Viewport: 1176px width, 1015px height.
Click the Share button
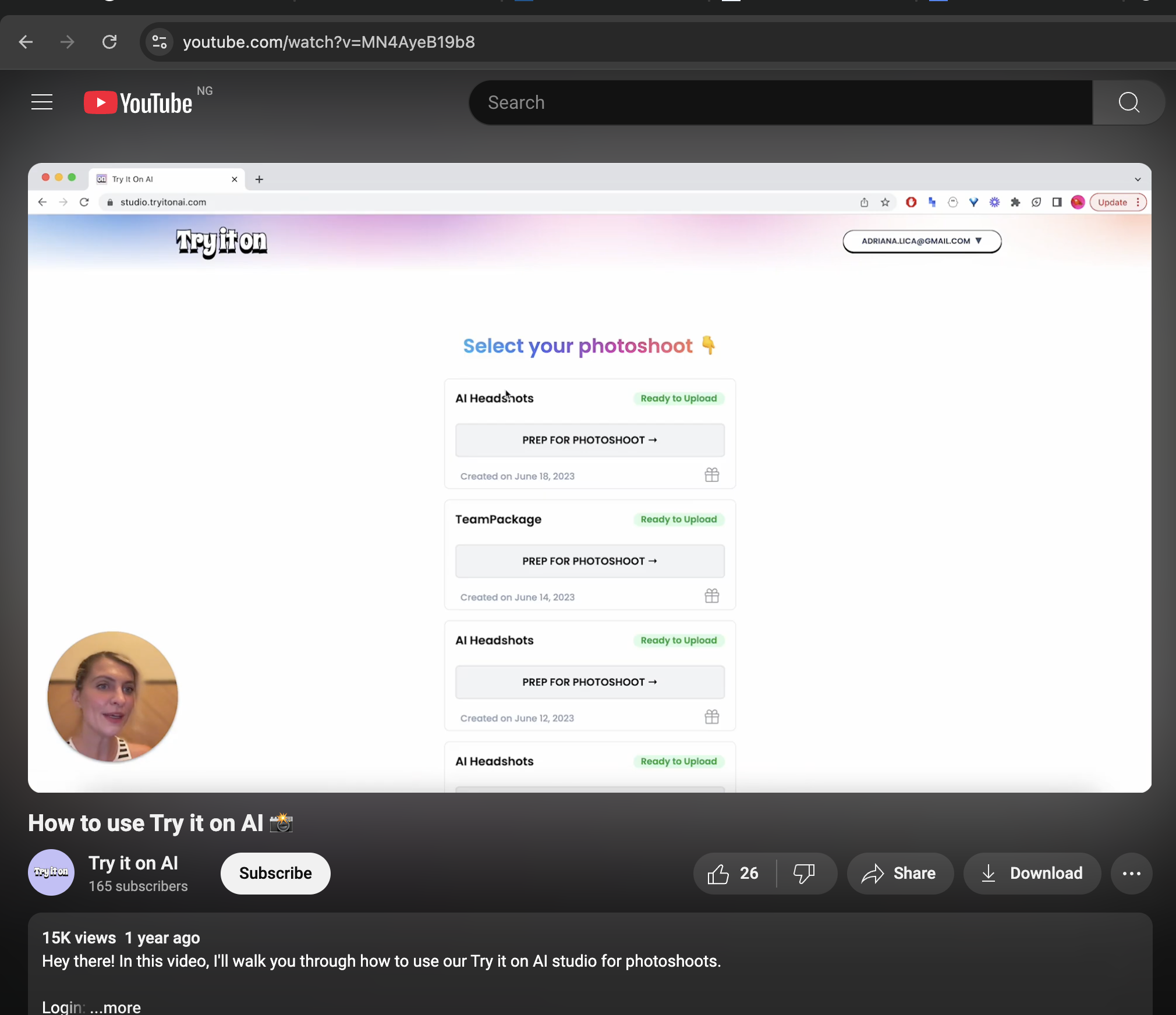(x=900, y=873)
